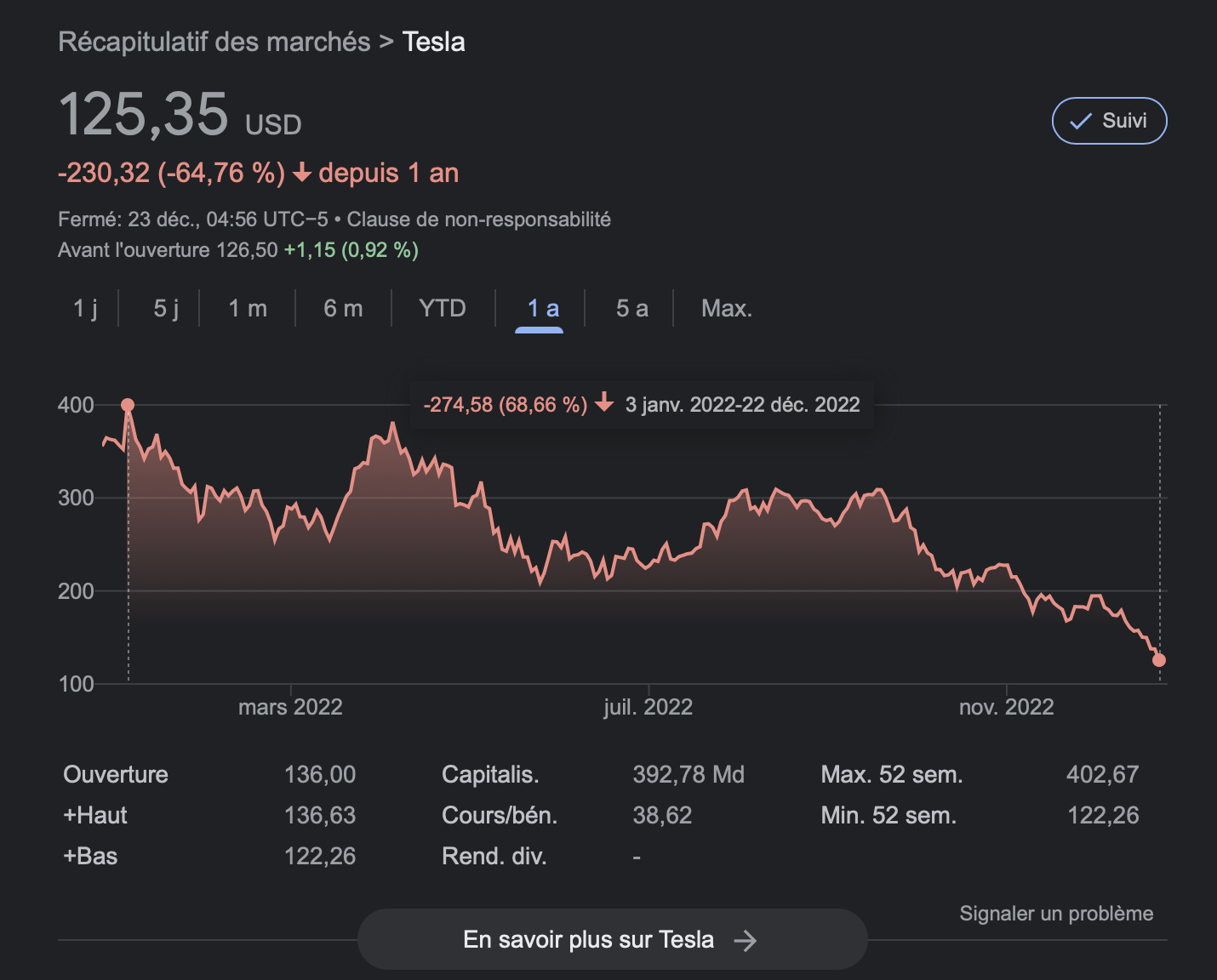This screenshot has width=1217, height=980.
Task: Show the 5 a price history
Action: (632, 308)
